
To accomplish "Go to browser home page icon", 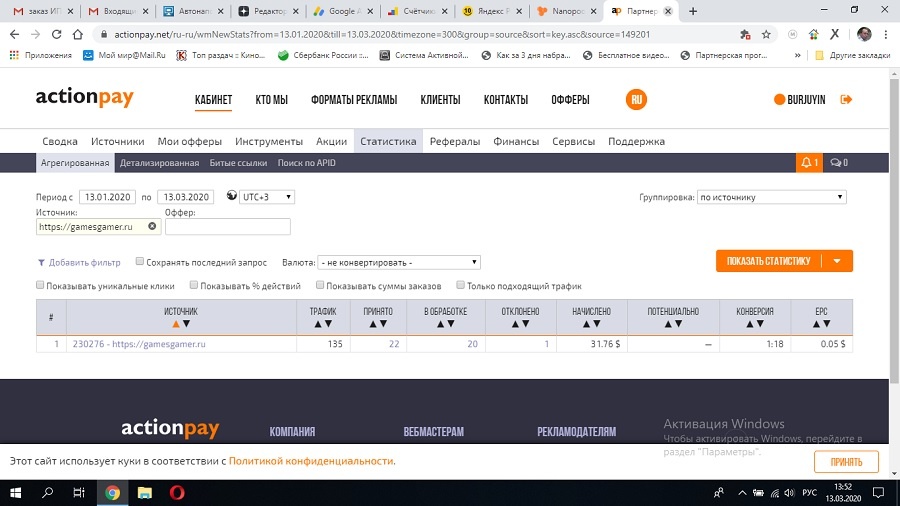I will 77,34.
